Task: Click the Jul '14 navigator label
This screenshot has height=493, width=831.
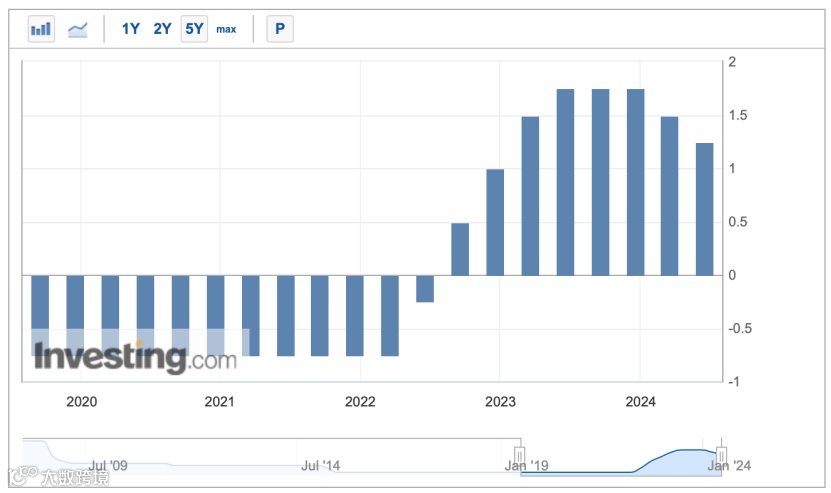Action: tap(321, 465)
